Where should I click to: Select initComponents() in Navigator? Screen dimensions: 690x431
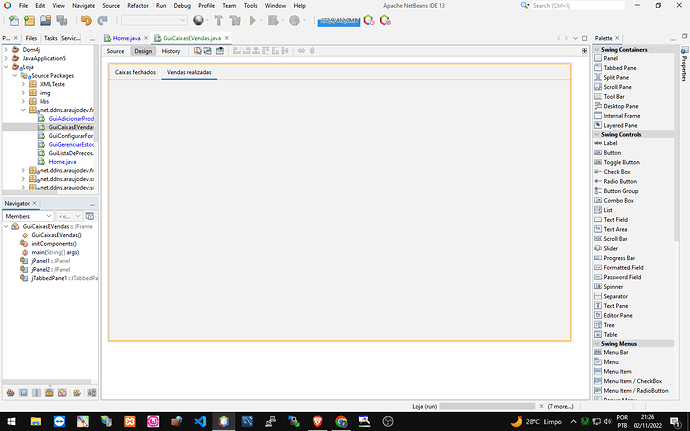click(54, 243)
